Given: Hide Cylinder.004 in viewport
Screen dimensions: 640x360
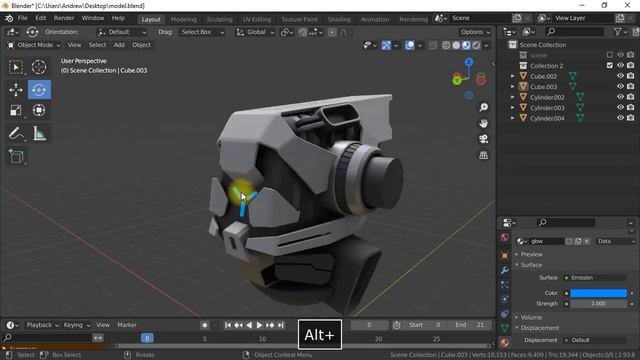Looking at the screenshot, I should coord(620,118).
